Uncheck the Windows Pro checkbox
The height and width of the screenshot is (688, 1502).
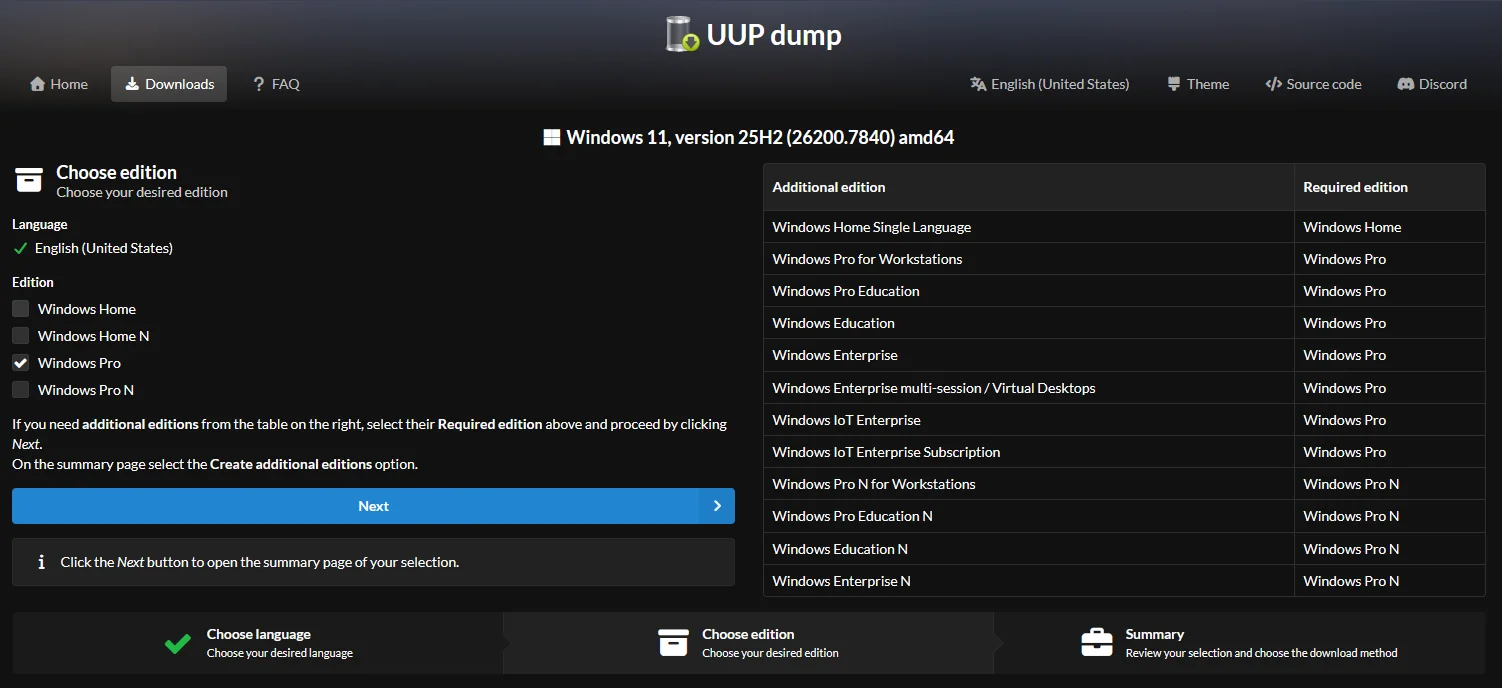[20, 363]
